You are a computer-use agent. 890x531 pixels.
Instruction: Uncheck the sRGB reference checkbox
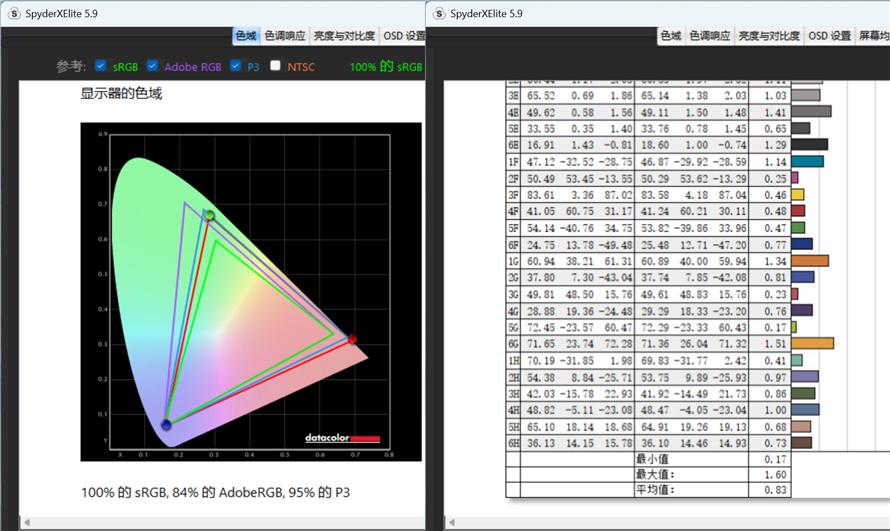tap(100, 66)
